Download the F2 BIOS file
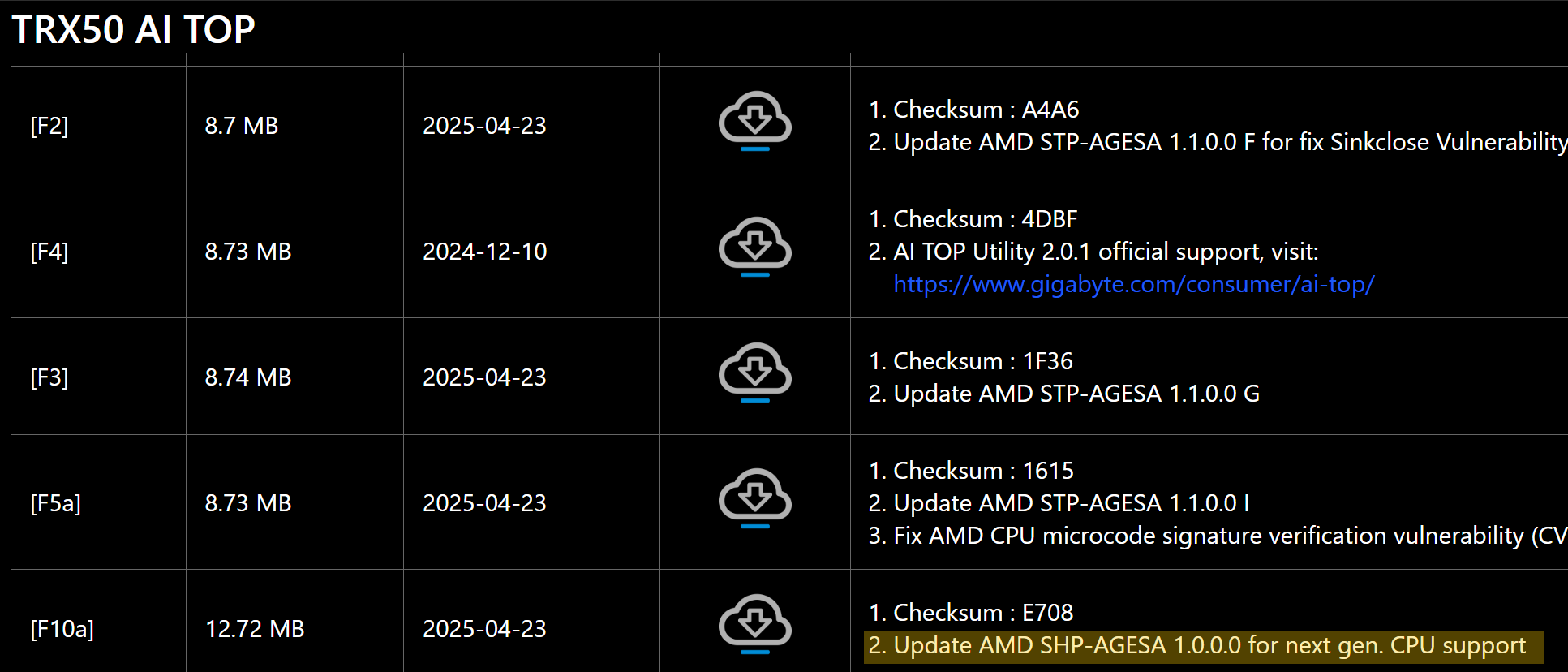 [754, 120]
